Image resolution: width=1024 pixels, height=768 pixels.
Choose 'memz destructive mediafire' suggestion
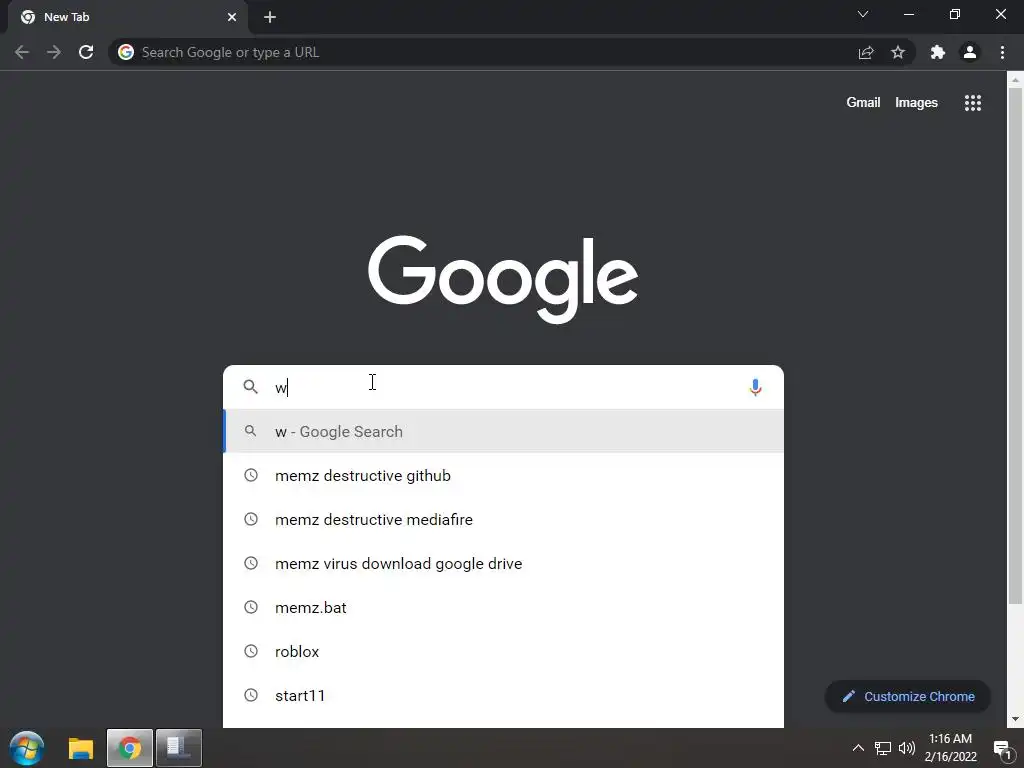(503, 519)
